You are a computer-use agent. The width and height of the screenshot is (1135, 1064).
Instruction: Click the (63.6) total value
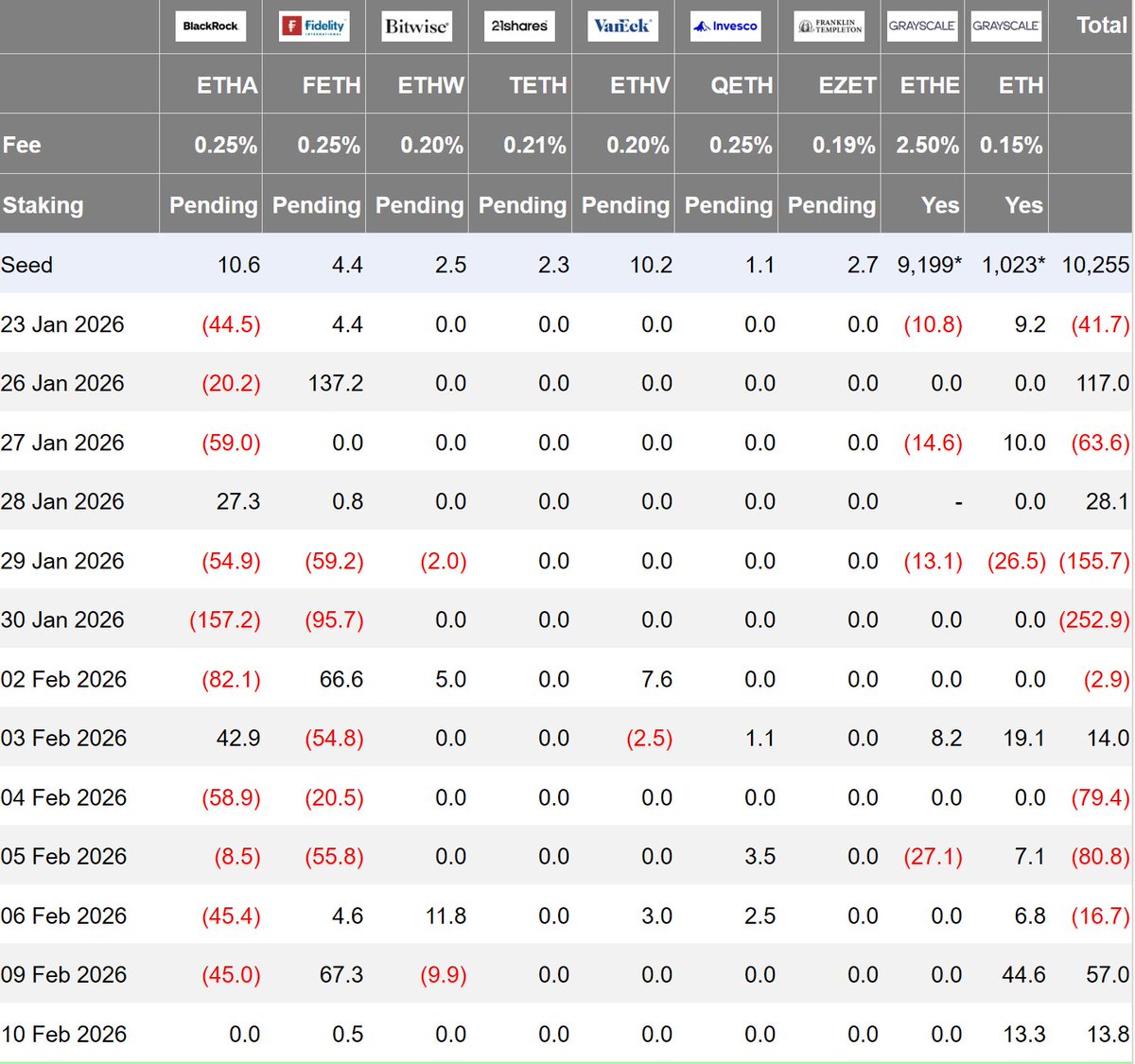[x=1100, y=443]
